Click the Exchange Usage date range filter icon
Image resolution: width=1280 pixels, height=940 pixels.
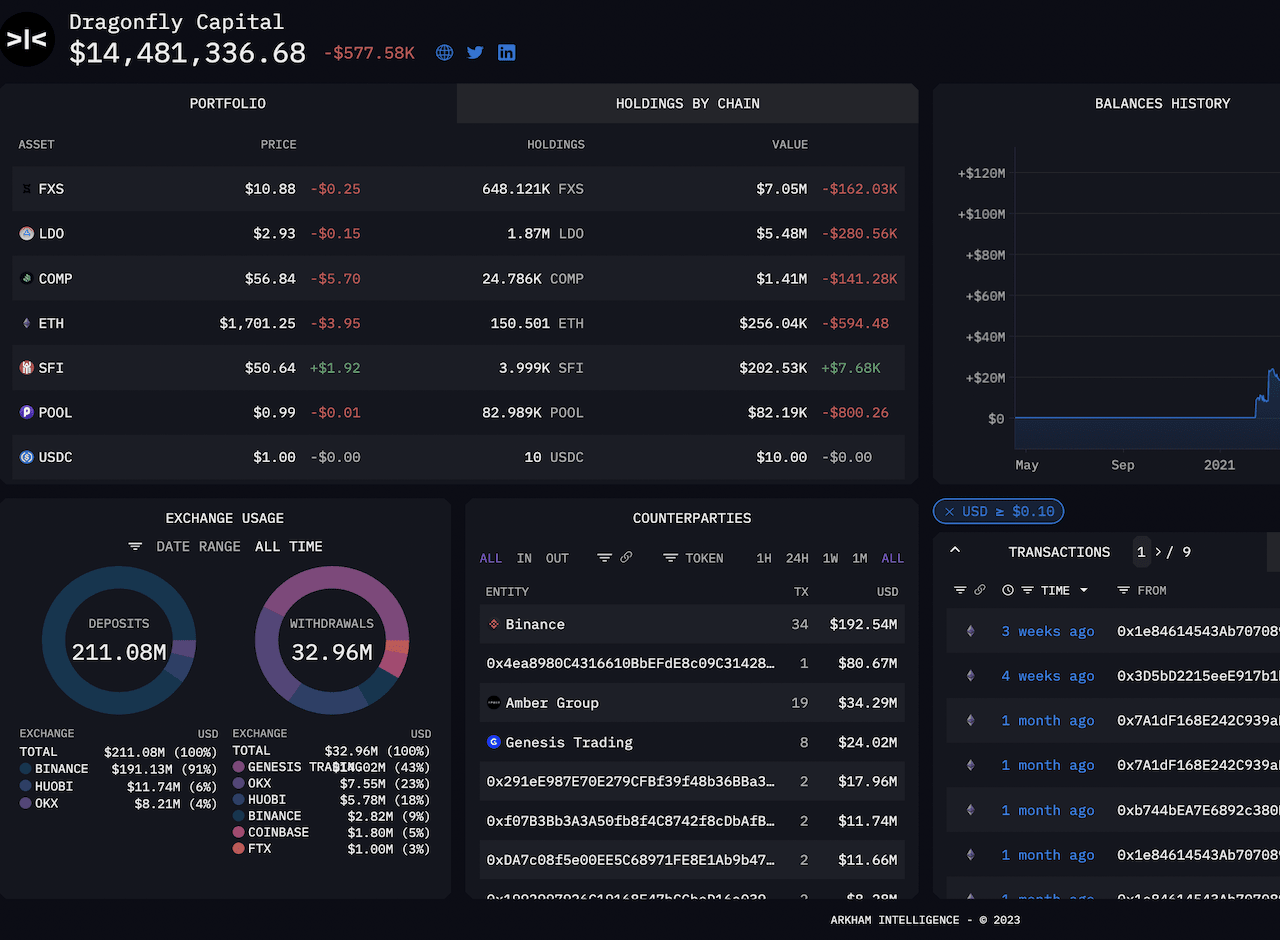(135, 546)
